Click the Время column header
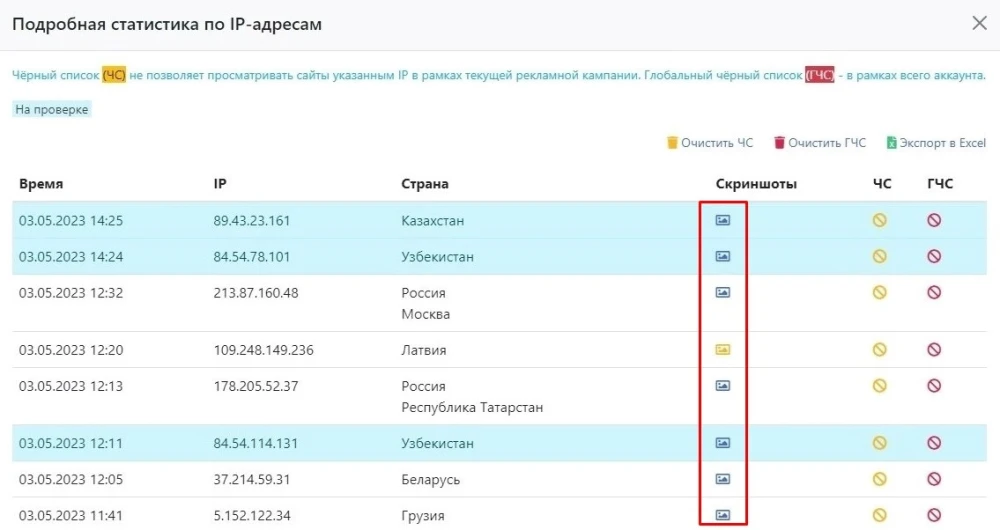 (41, 184)
